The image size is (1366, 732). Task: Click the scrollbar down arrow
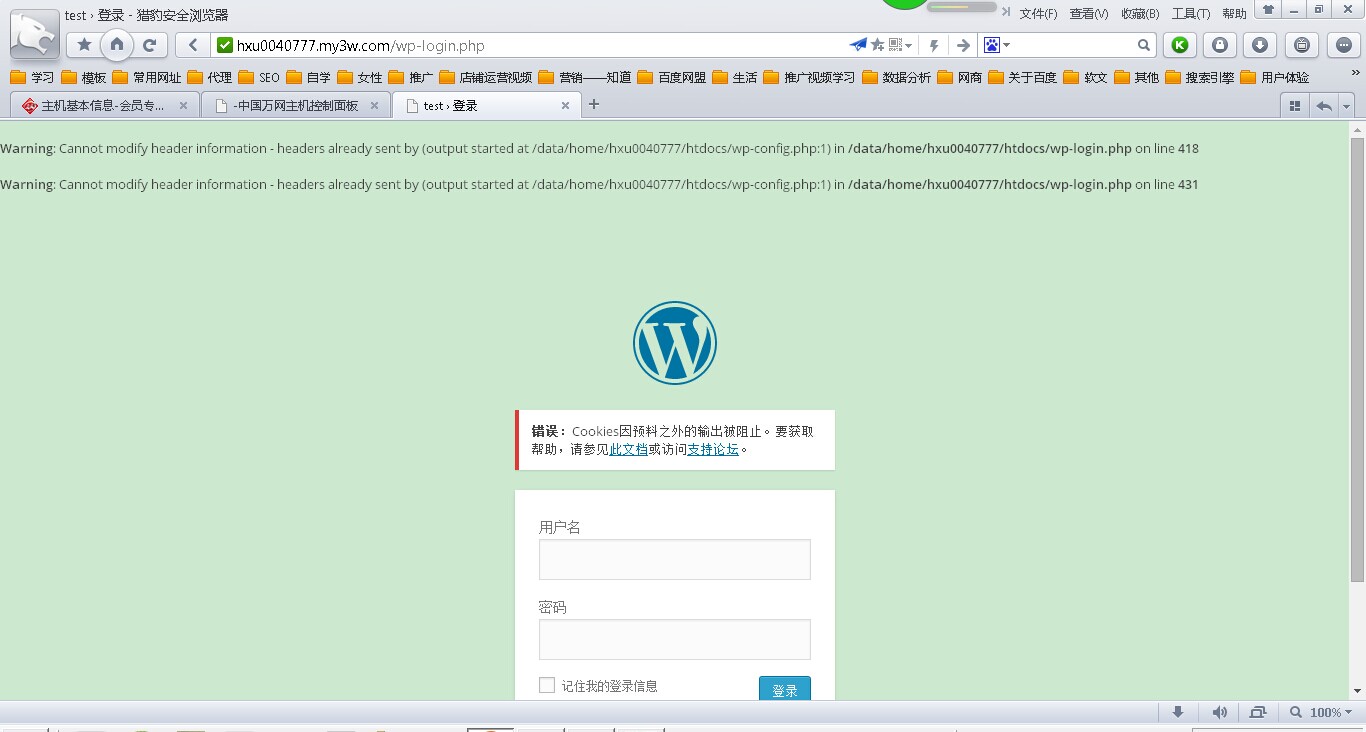[x=1357, y=691]
